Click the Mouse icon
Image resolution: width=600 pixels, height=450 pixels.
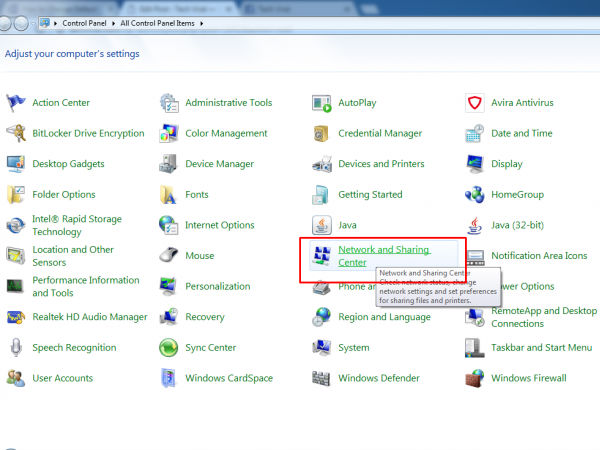[169, 256]
